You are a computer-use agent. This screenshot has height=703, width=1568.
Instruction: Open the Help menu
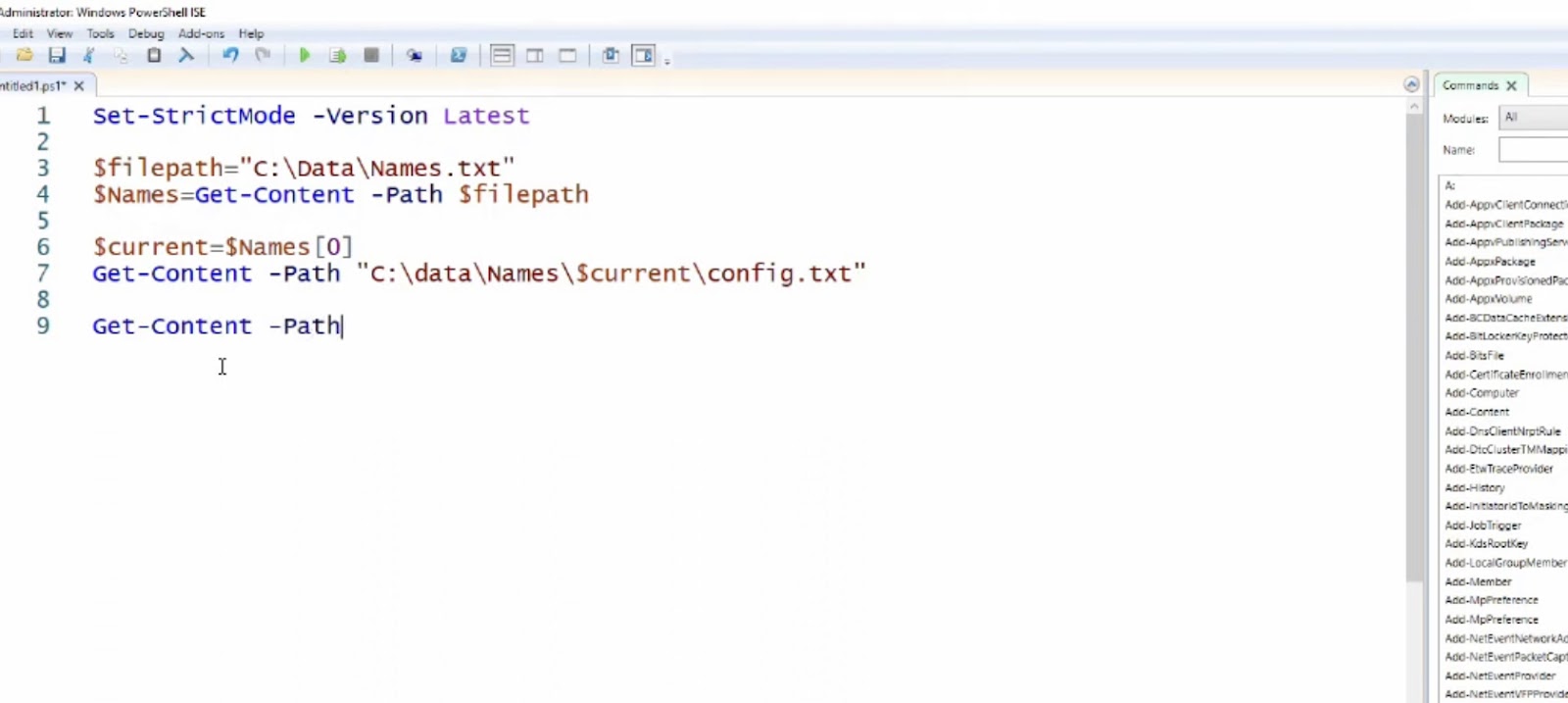[x=252, y=33]
